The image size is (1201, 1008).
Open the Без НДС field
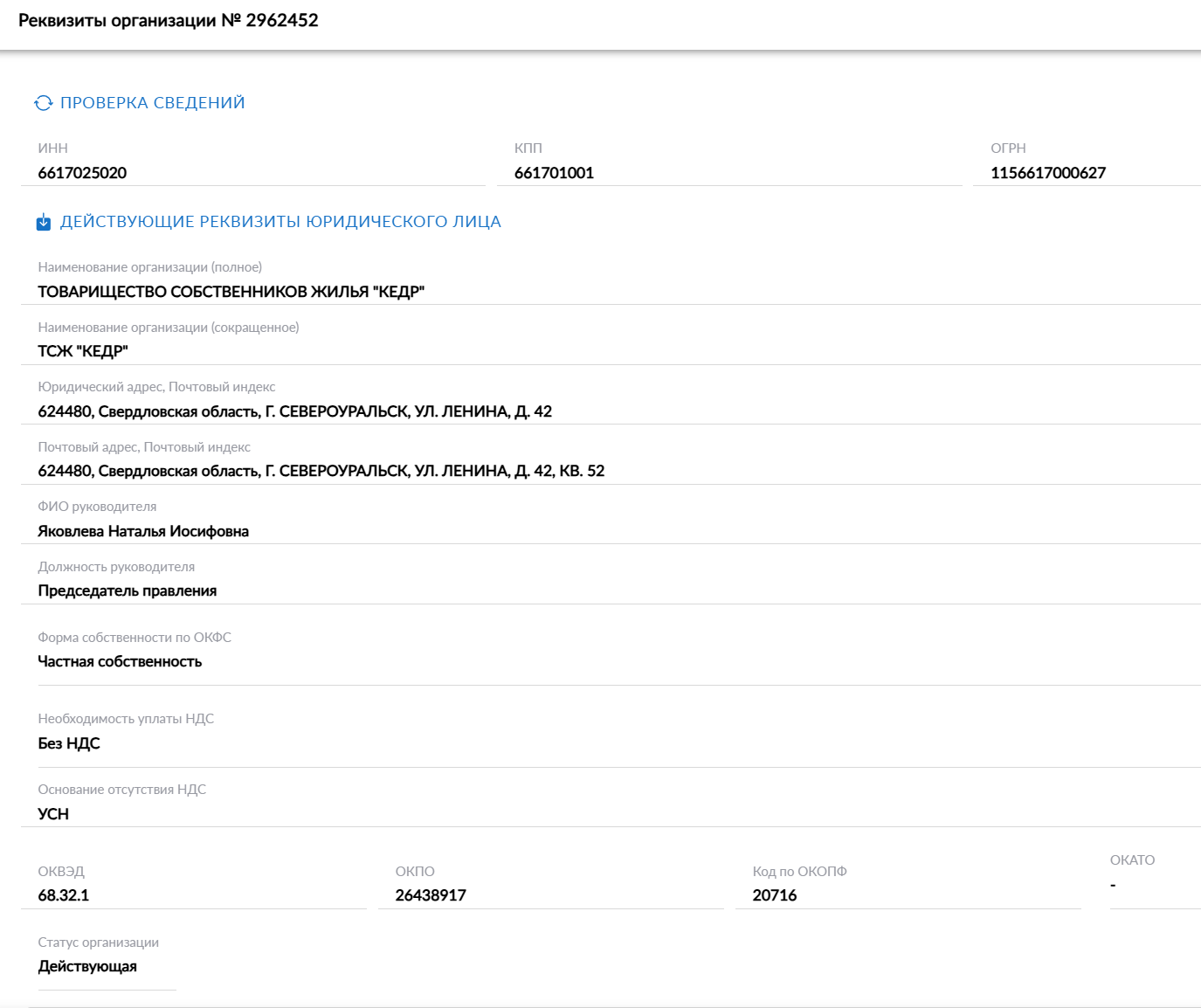69,743
